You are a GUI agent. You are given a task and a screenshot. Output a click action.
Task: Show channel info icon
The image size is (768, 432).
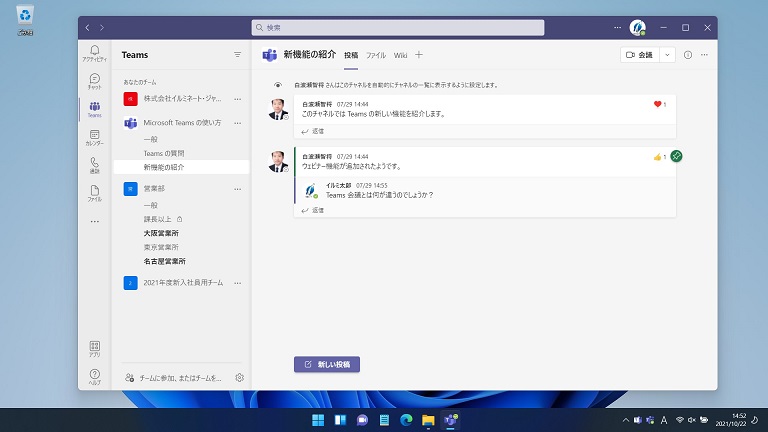pyautogui.click(x=688, y=55)
